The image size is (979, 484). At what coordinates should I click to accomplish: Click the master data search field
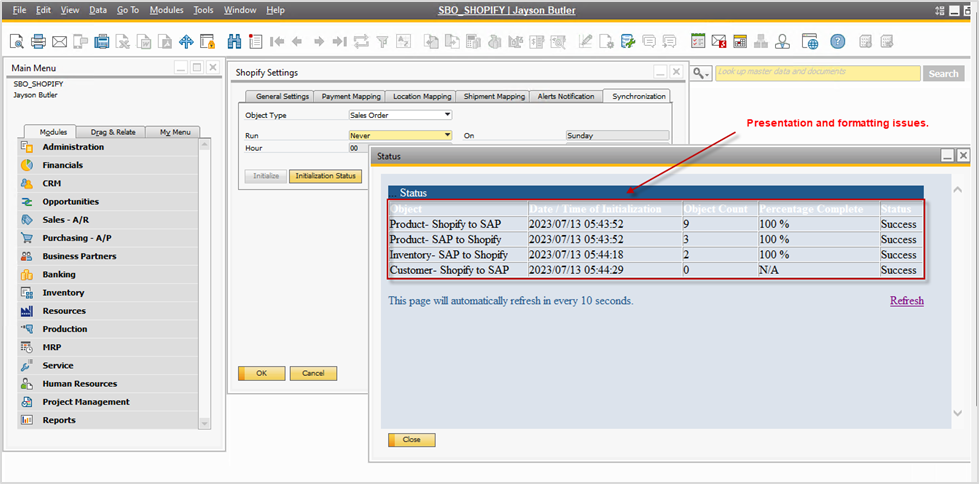click(x=816, y=73)
